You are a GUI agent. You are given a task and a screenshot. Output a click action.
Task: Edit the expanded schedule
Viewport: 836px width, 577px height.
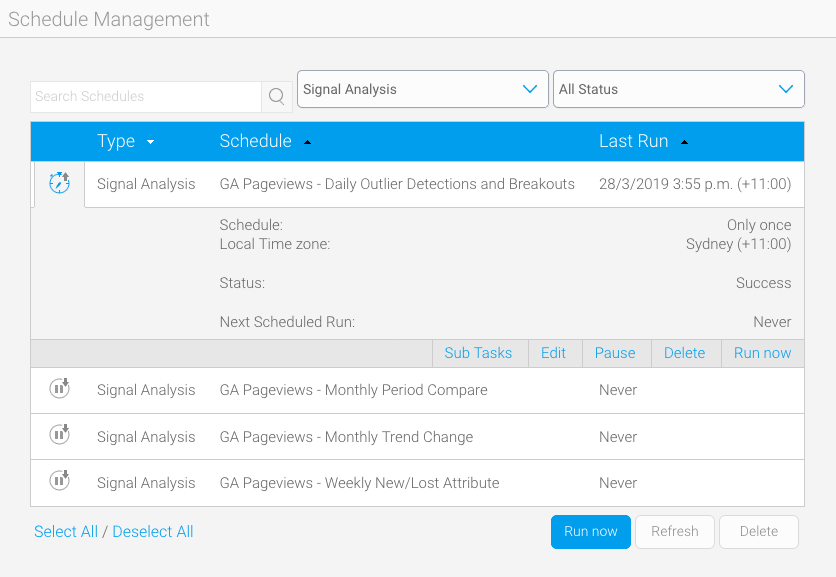pyautogui.click(x=555, y=353)
